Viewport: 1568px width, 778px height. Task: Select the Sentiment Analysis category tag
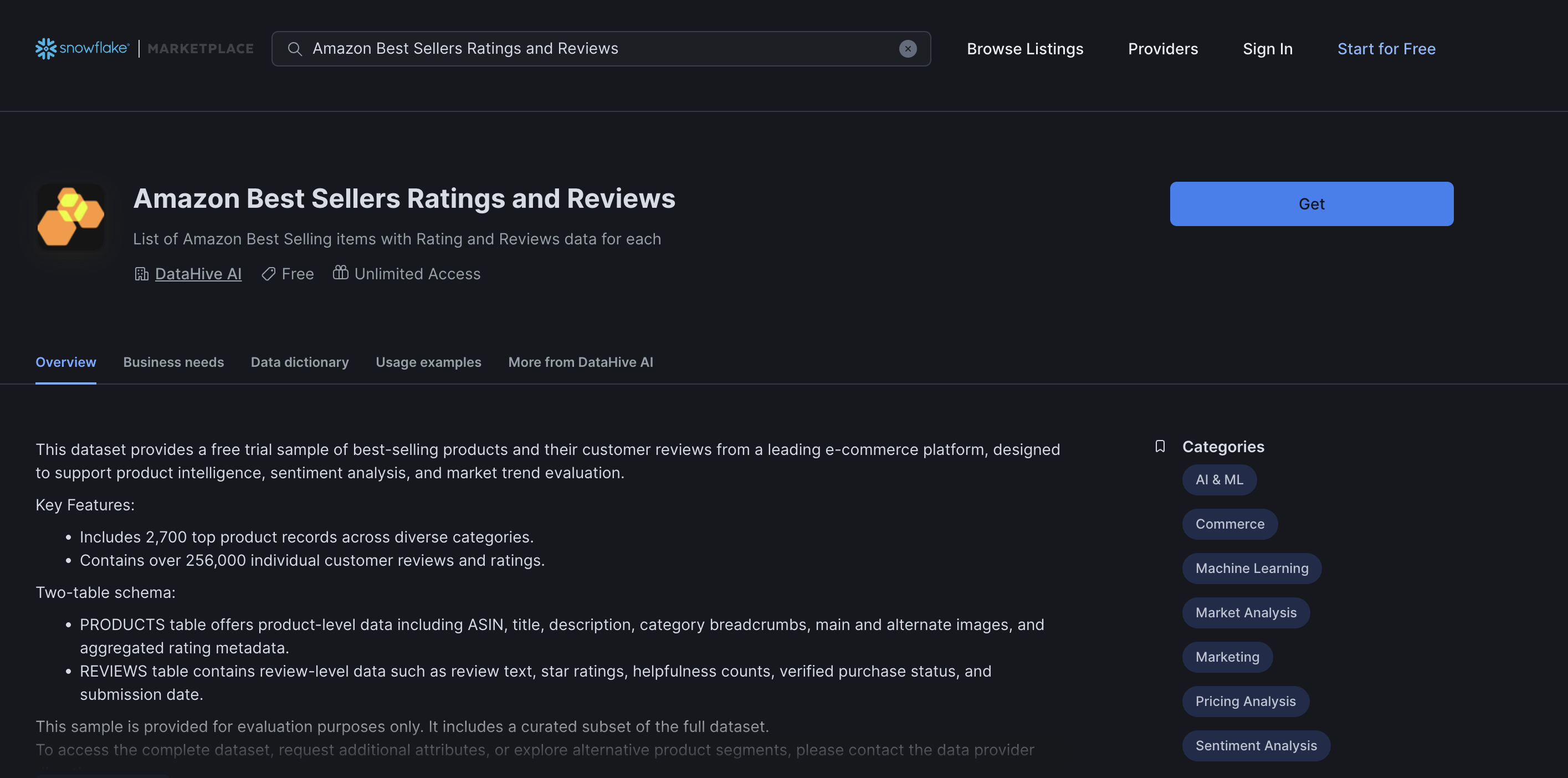(1256, 746)
